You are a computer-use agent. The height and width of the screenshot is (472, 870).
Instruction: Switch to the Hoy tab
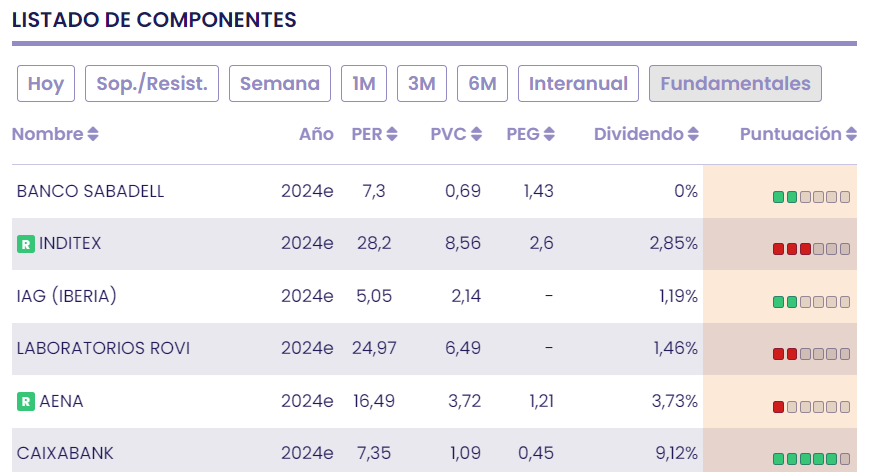pyautogui.click(x=46, y=84)
